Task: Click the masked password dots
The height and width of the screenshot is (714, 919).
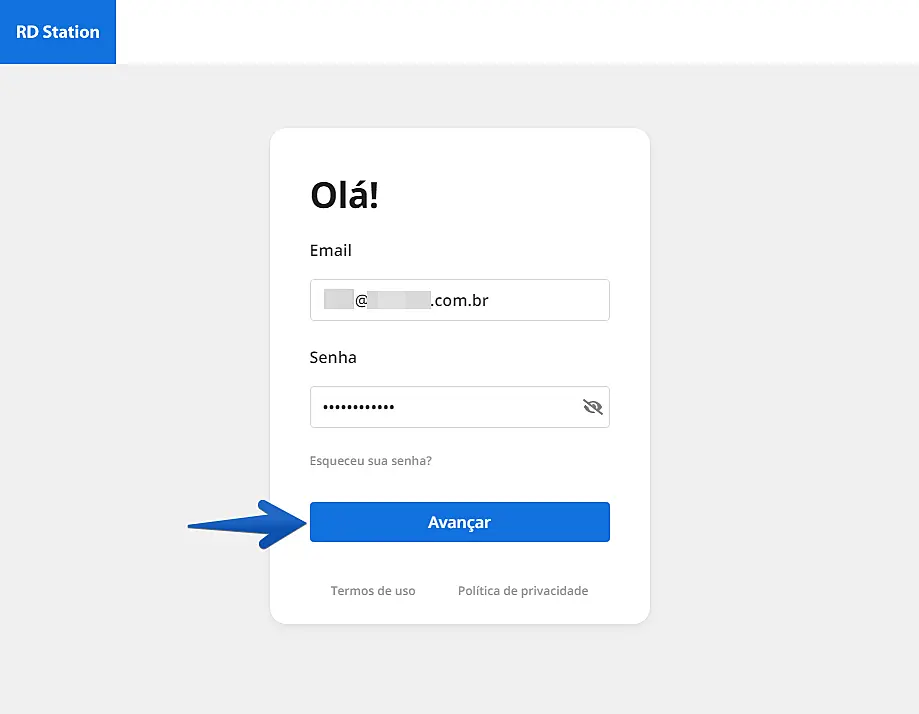Action: [x=358, y=408]
